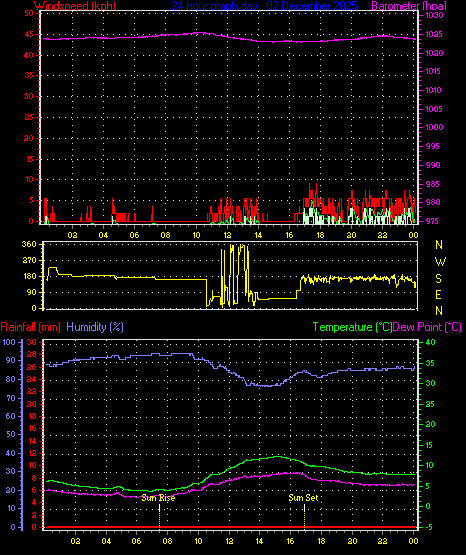Click the 'Dew Point (°C)' legend label
This screenshot has height=555, width=466.
[427, 327]
